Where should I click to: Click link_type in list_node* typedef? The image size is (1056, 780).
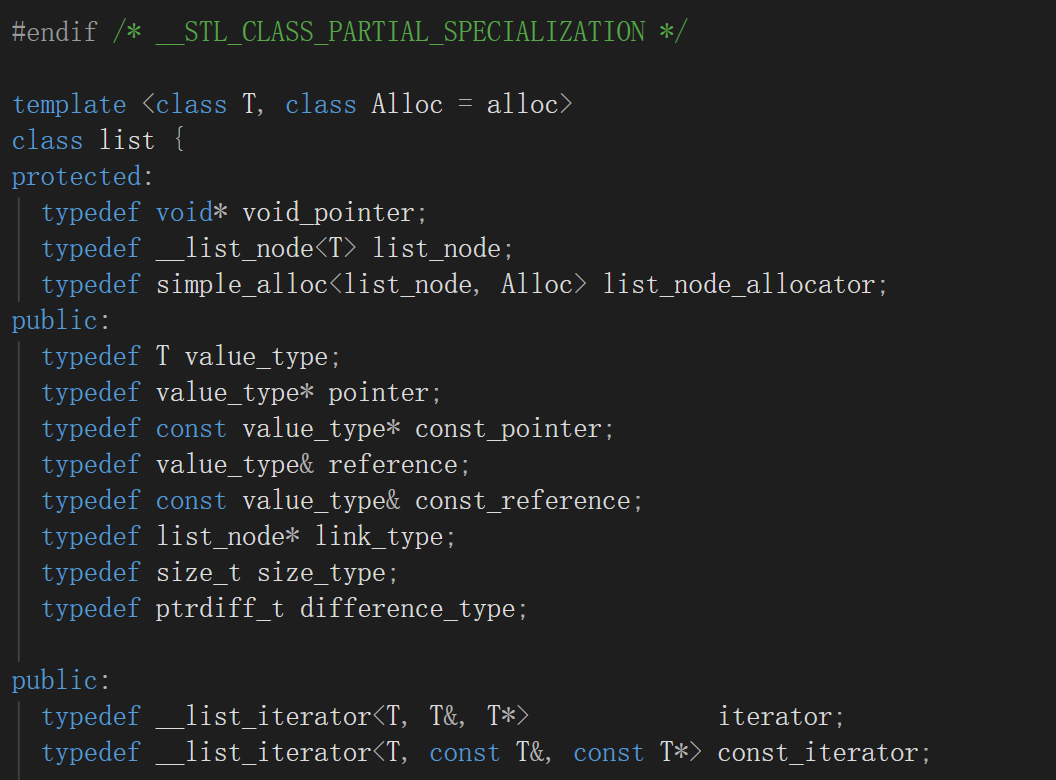378,537
